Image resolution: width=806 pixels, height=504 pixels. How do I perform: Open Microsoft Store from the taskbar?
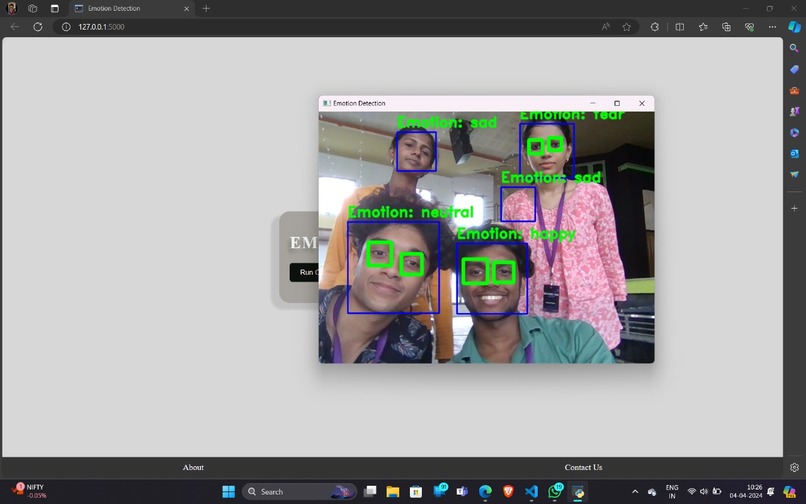tap(416, 492)
